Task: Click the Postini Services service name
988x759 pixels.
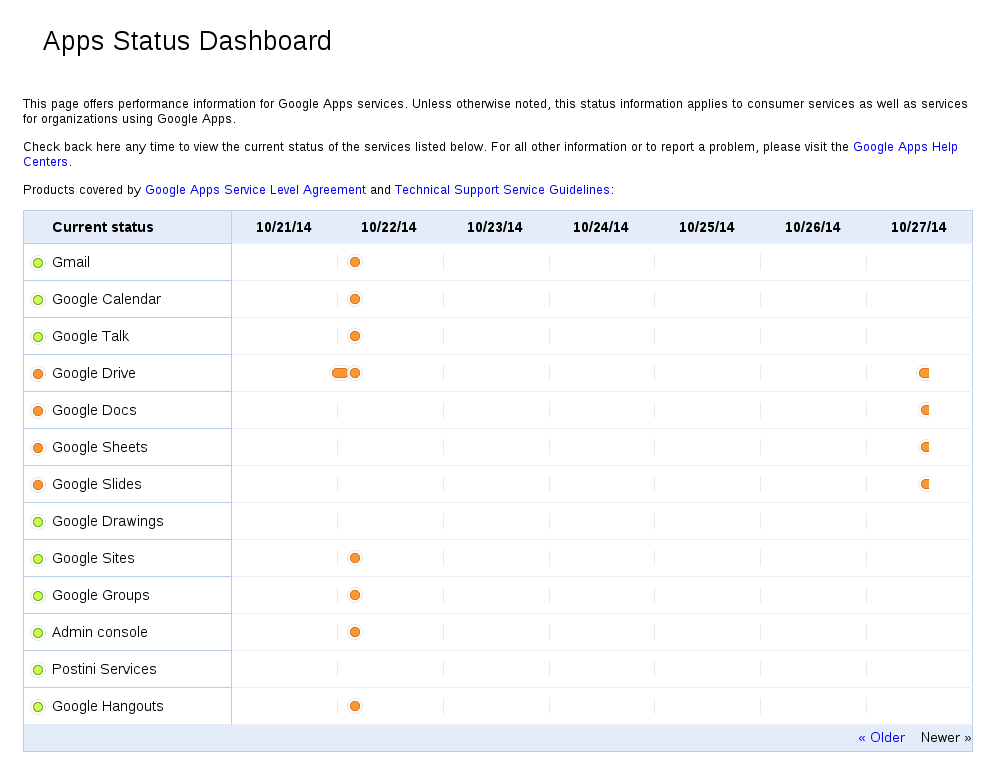Action: point(104,670)
